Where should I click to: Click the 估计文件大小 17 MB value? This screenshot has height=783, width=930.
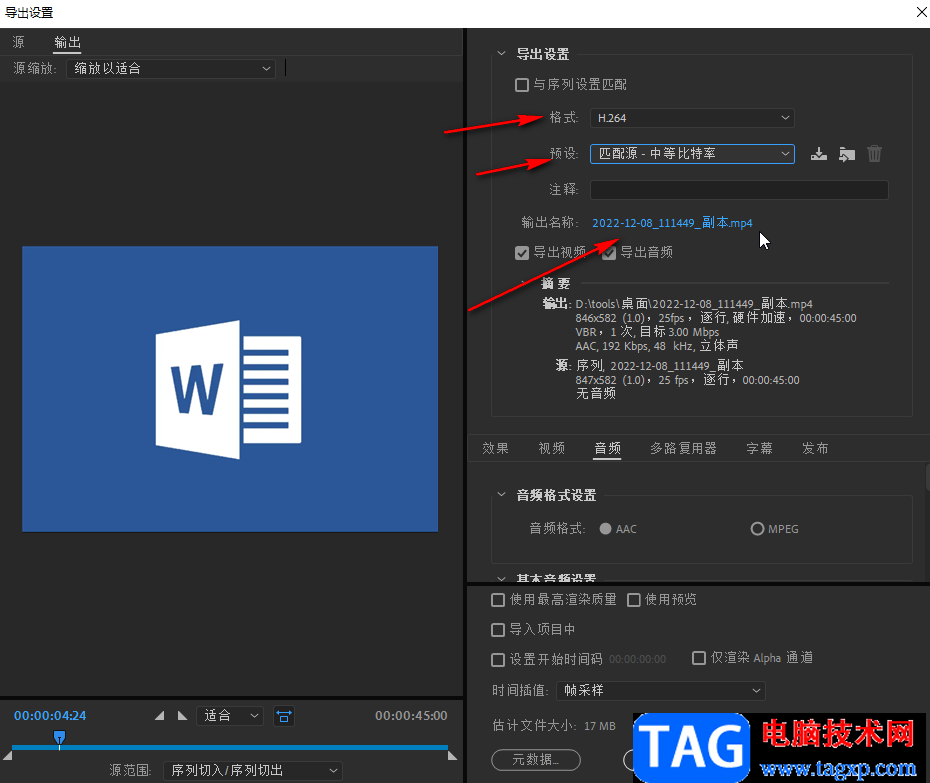pos(600,726)
